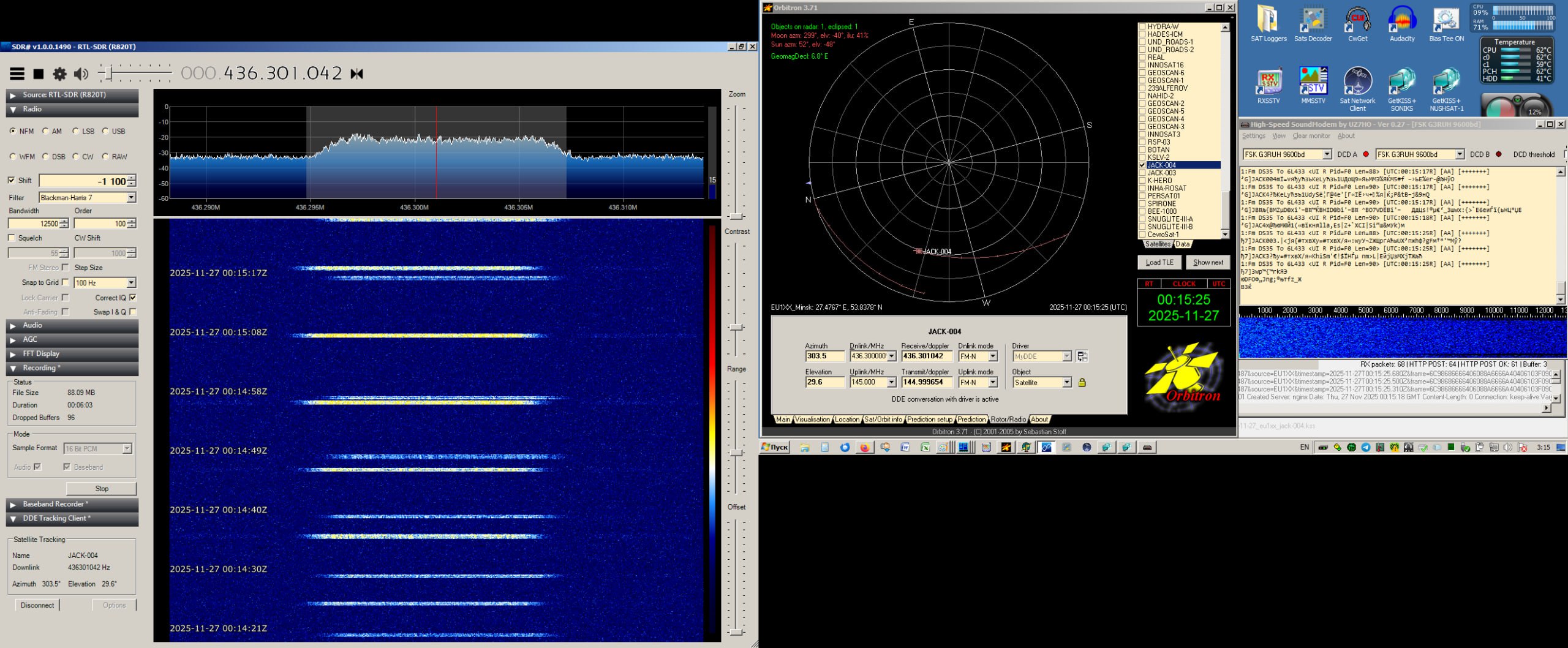Check the JACK-003 satellite in list
This screenshot has height=648, width=1568.
click(1142, 173)
